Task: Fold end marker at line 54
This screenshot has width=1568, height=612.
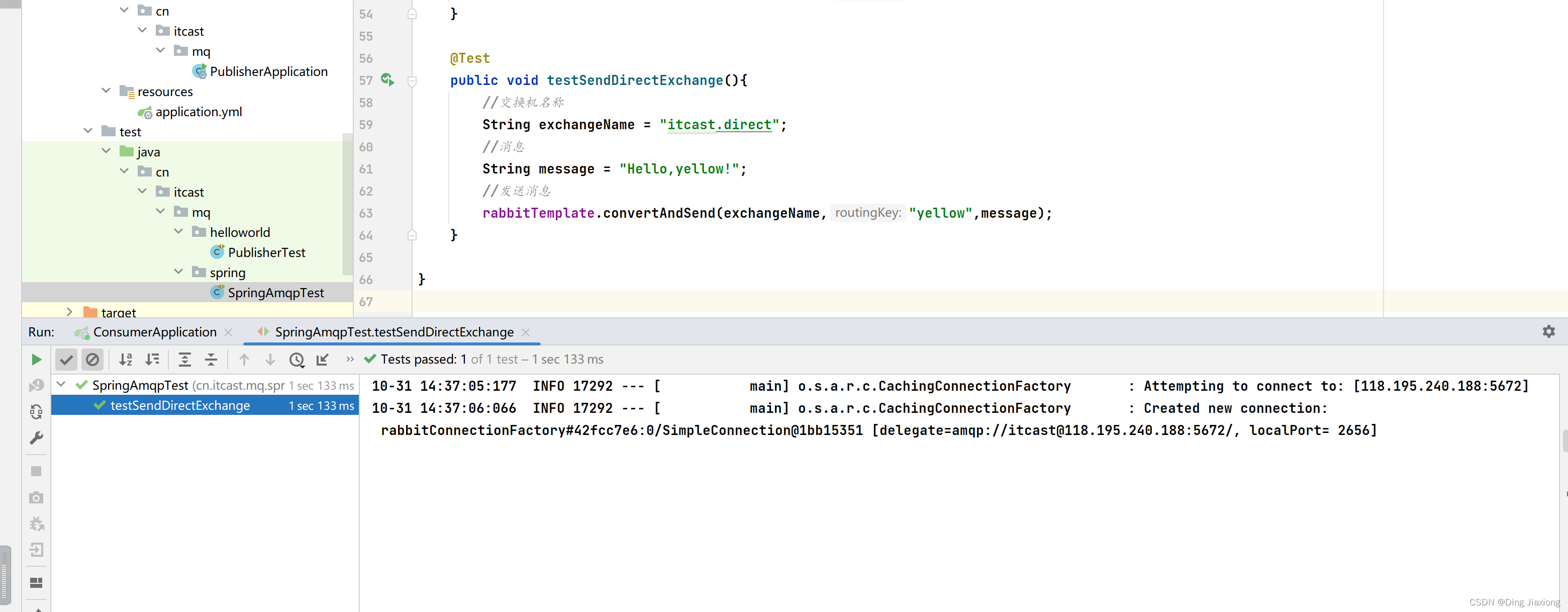Action: point(412,14)
